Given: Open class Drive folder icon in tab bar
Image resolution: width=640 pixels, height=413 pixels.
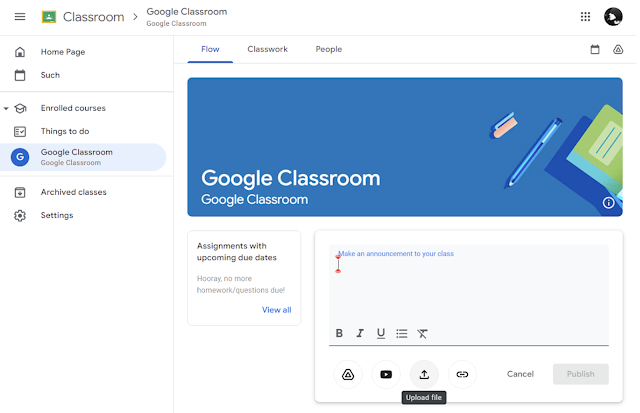Looking at the screenshot, I should [618, 49].
